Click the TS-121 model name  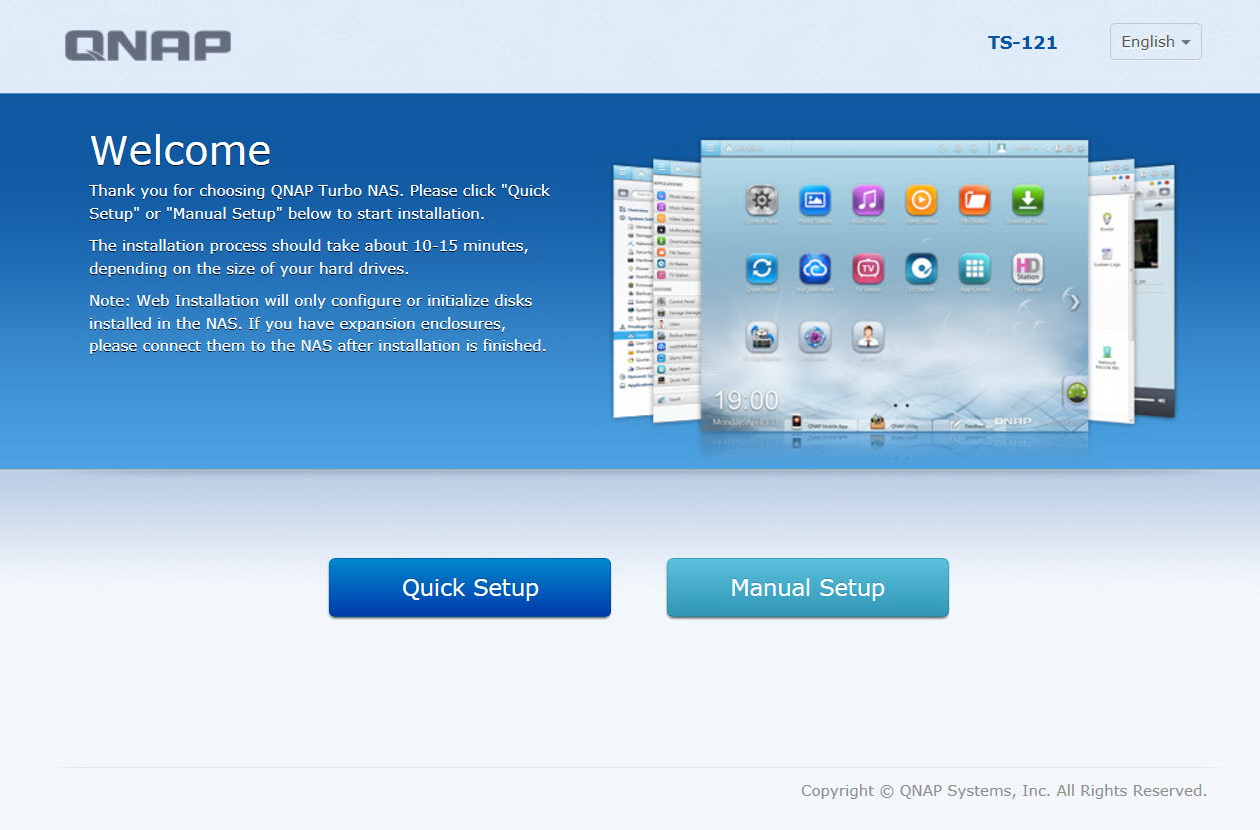1022,42
